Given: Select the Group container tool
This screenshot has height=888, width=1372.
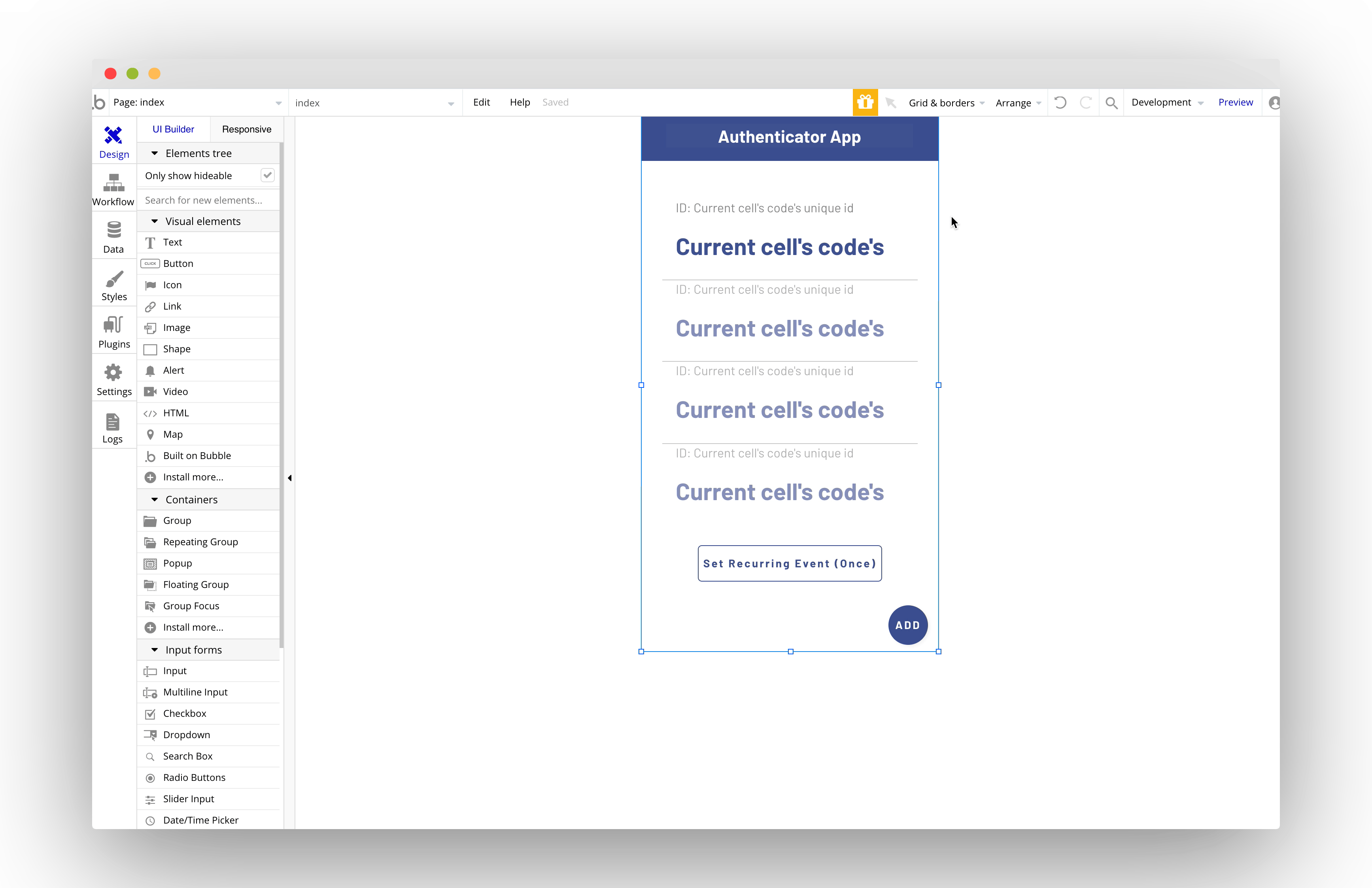Looking at the screenshot, I should [208, 521].
